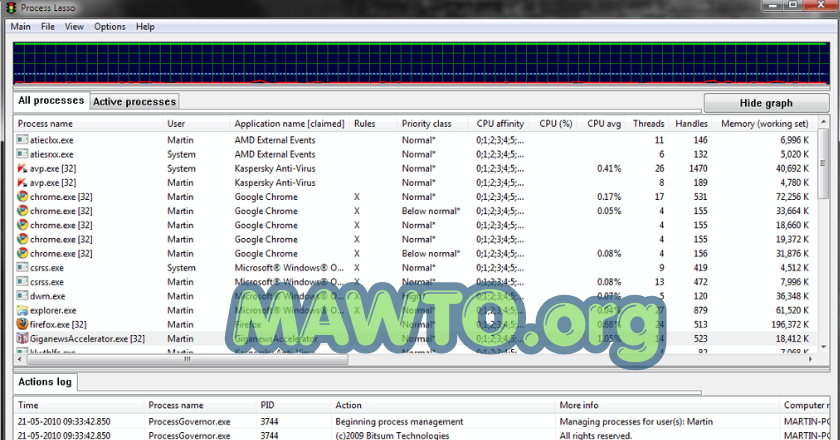840x440 pixels.
Task: Click 1470 handles value of avp.exe
Action: [698, 168]
